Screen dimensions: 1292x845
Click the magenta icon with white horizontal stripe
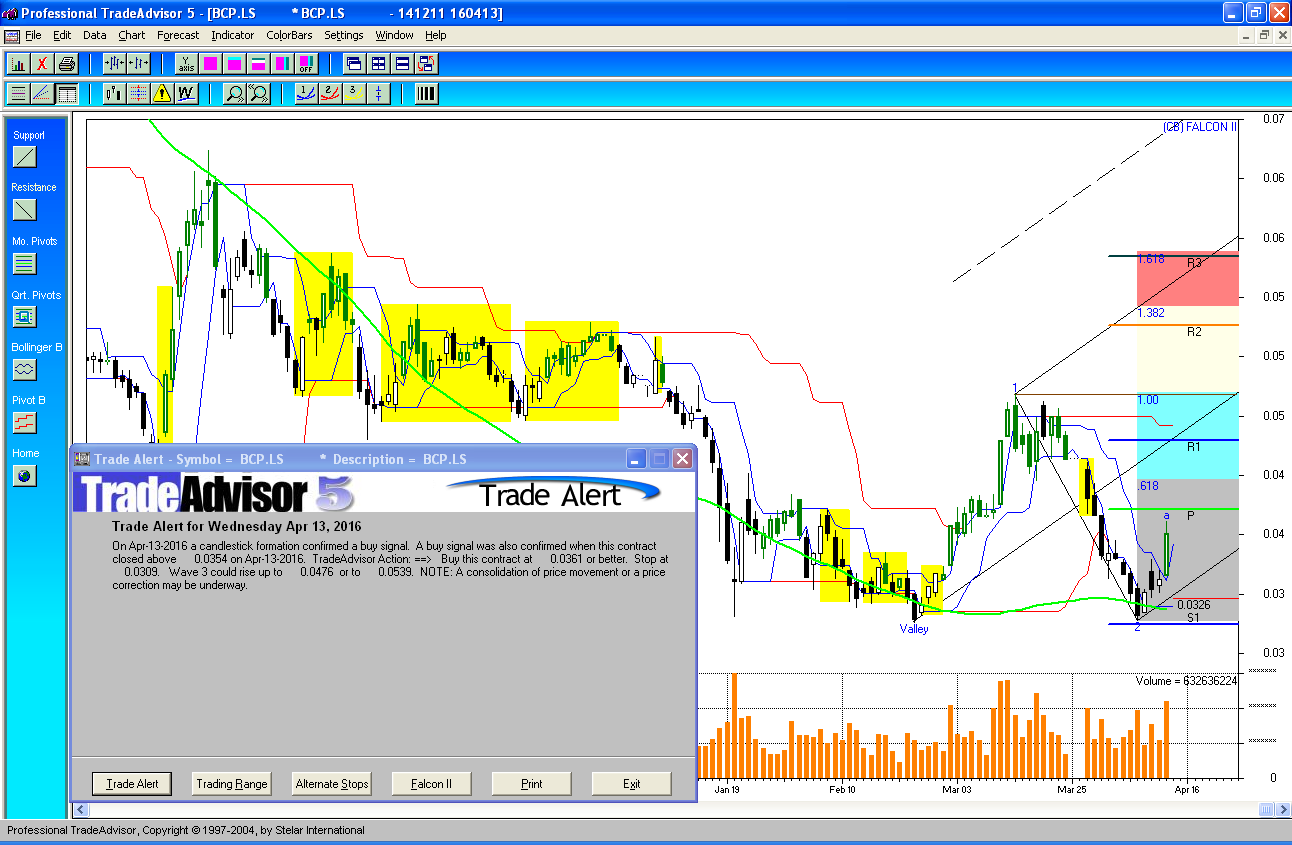coord(258,64)
